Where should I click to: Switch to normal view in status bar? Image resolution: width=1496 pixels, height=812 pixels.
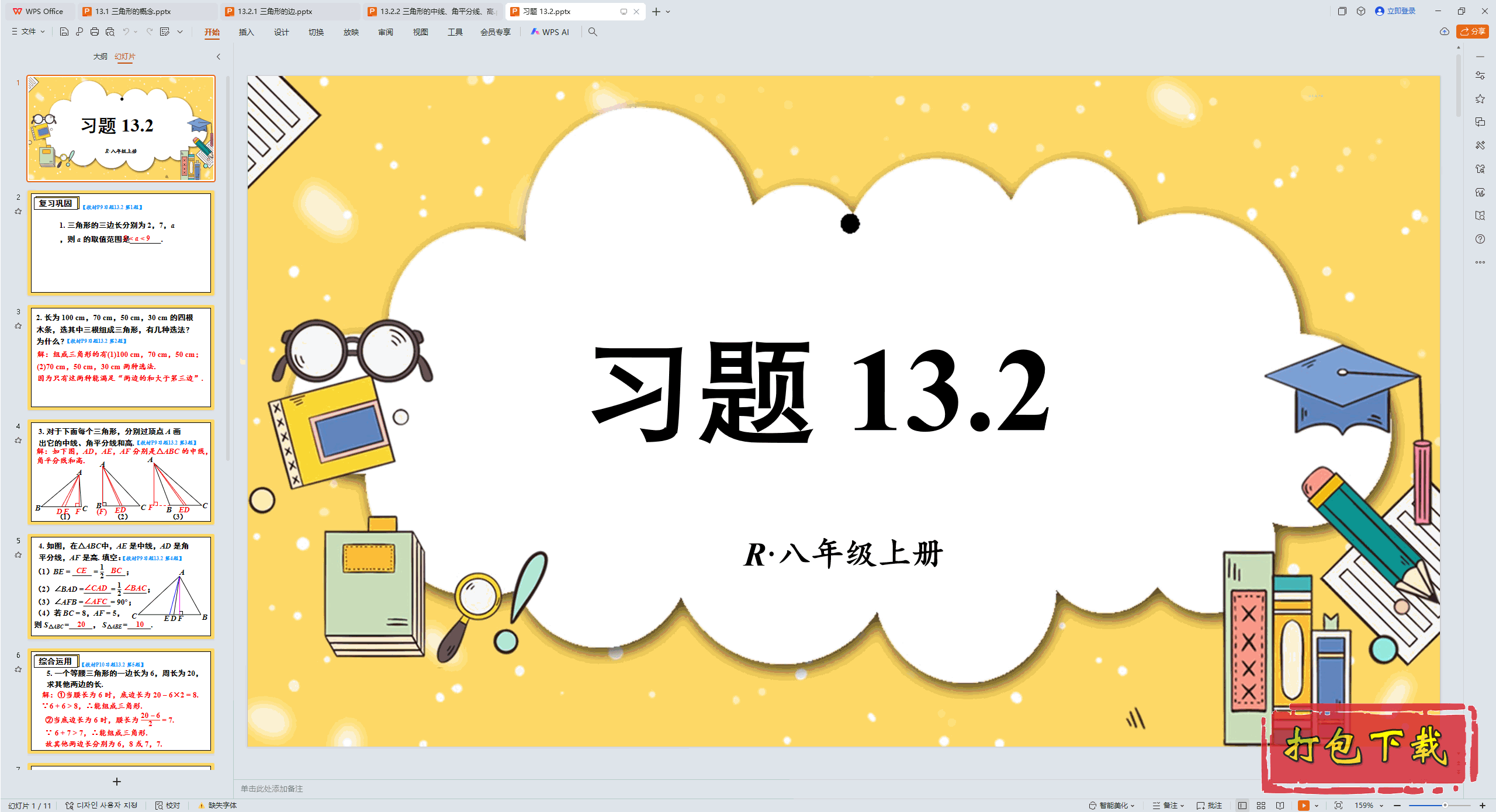[x=1242, y=805]
